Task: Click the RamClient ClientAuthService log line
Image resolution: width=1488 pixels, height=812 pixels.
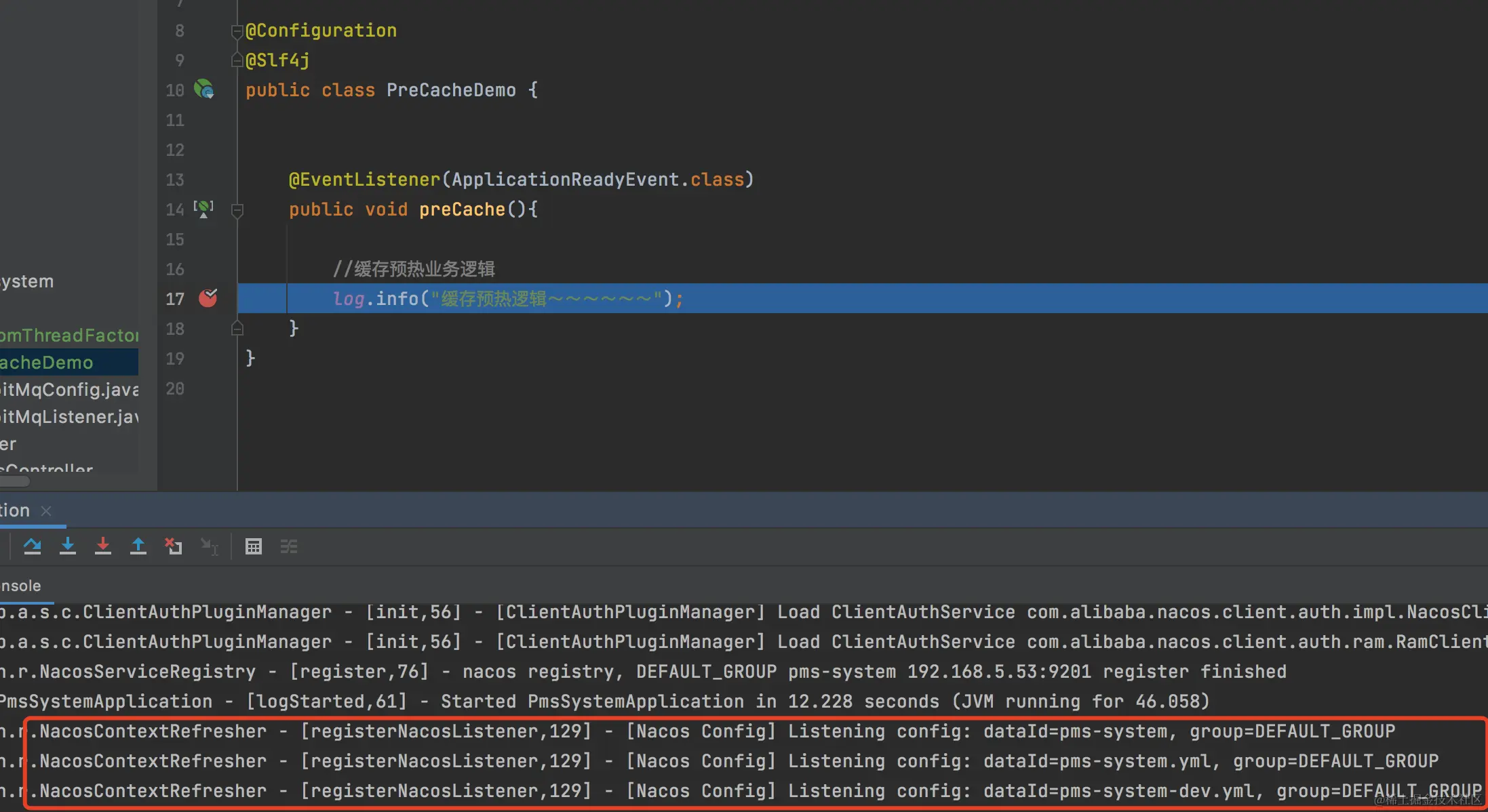Action: (744, 642)
